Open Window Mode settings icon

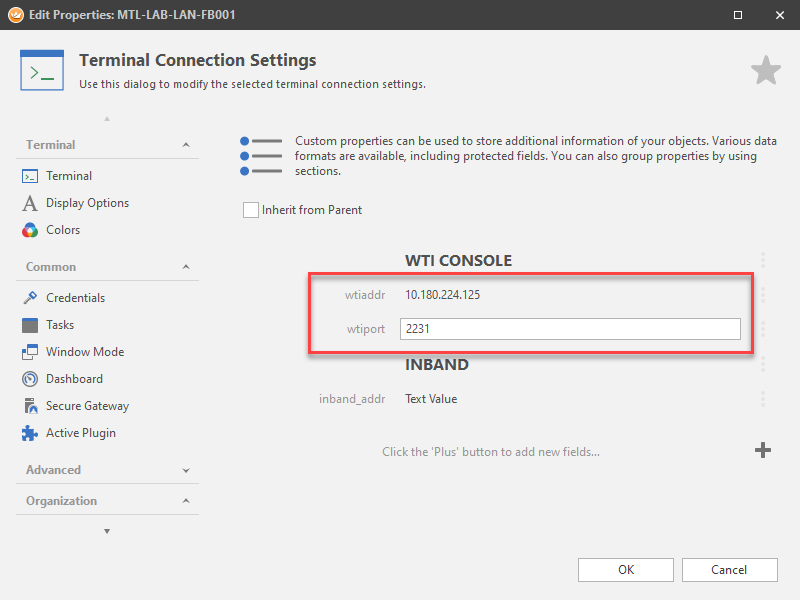29,352
